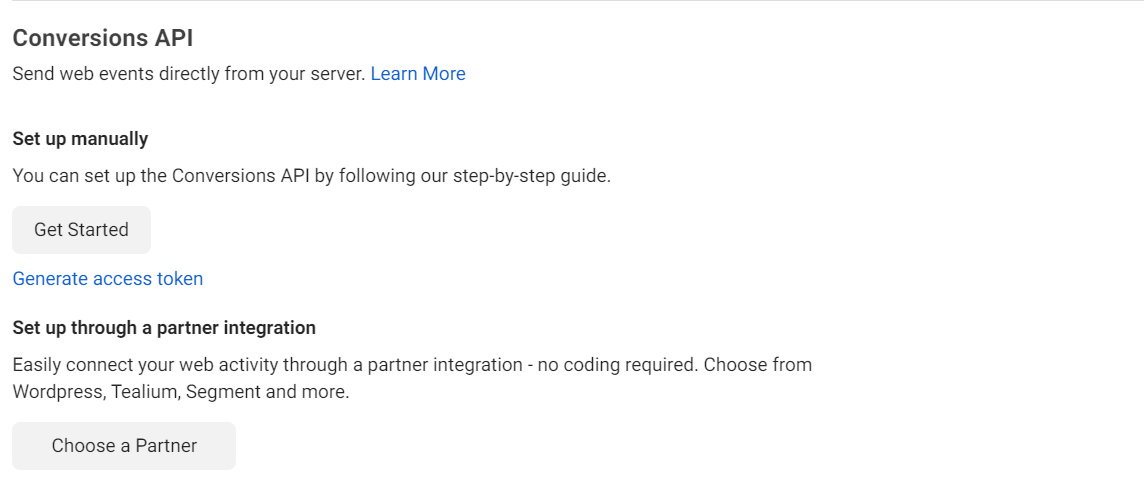The height and width of the screenshot is (494, 1144).
Task: Click Generate access token link
Action: (108, 279)
